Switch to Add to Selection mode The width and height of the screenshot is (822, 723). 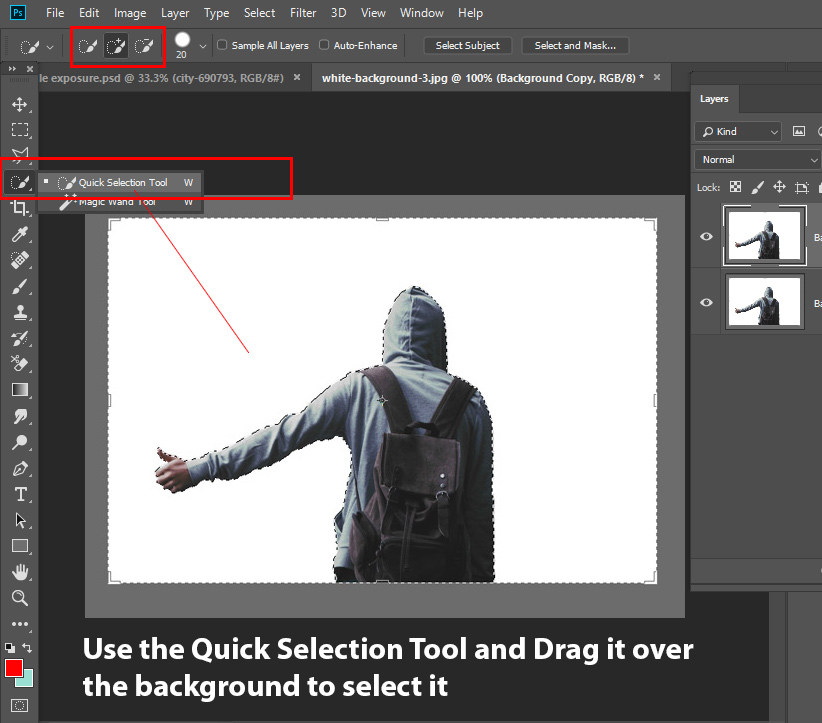pos(115,45)
